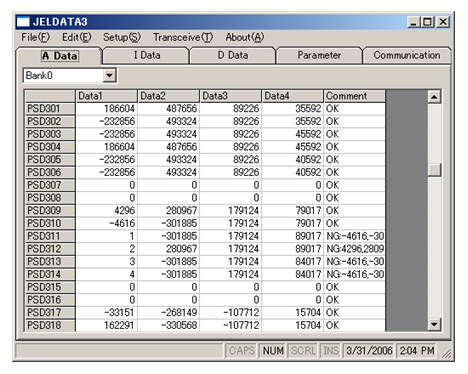The image size is (468, 374).
Task: Click the JELDATA3 title bar app icon
Action: pos(23,22)
